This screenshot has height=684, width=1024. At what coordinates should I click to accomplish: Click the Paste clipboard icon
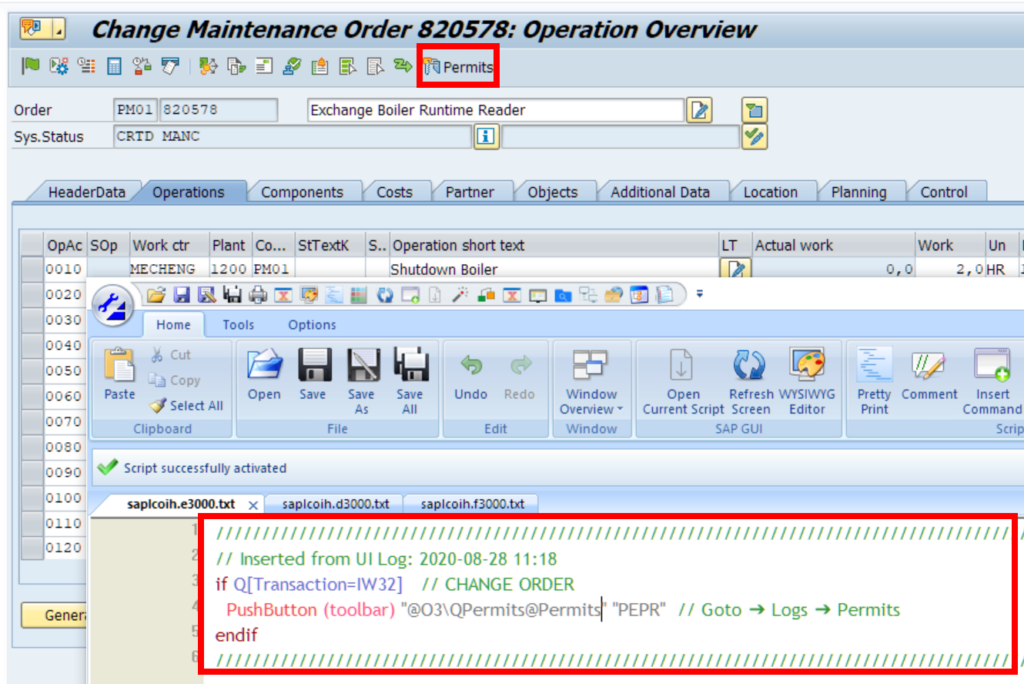tap(119, 368)
